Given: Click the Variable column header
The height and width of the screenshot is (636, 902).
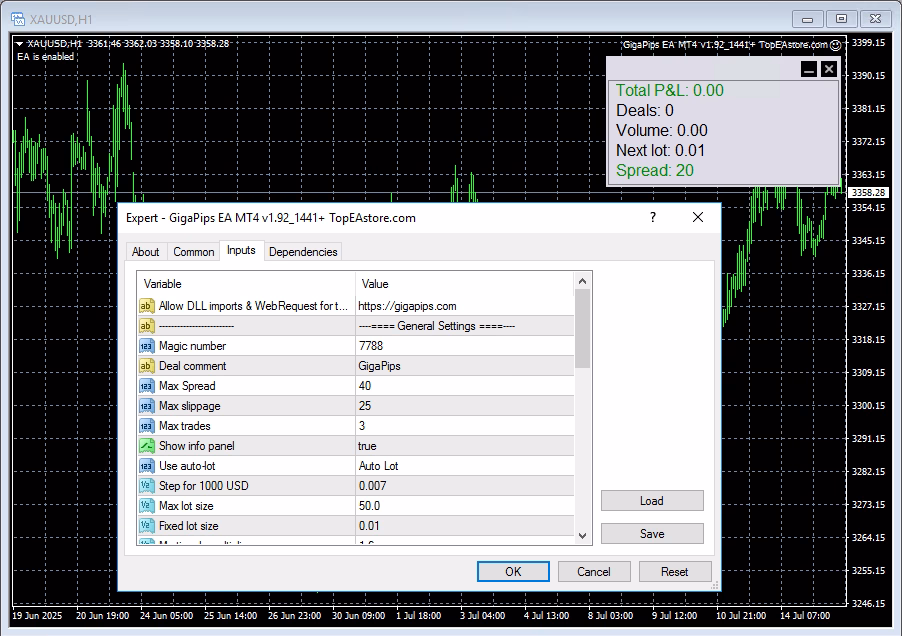Looking at the screenshot, I should tap(246, 283).
